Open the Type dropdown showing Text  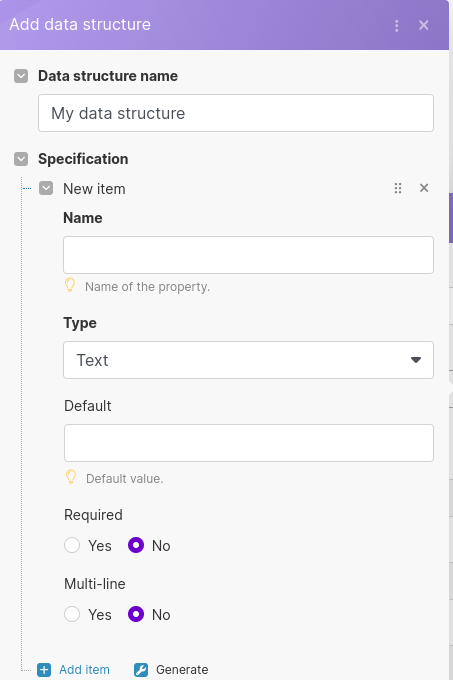pyautogui.click(x=248, y=360)
